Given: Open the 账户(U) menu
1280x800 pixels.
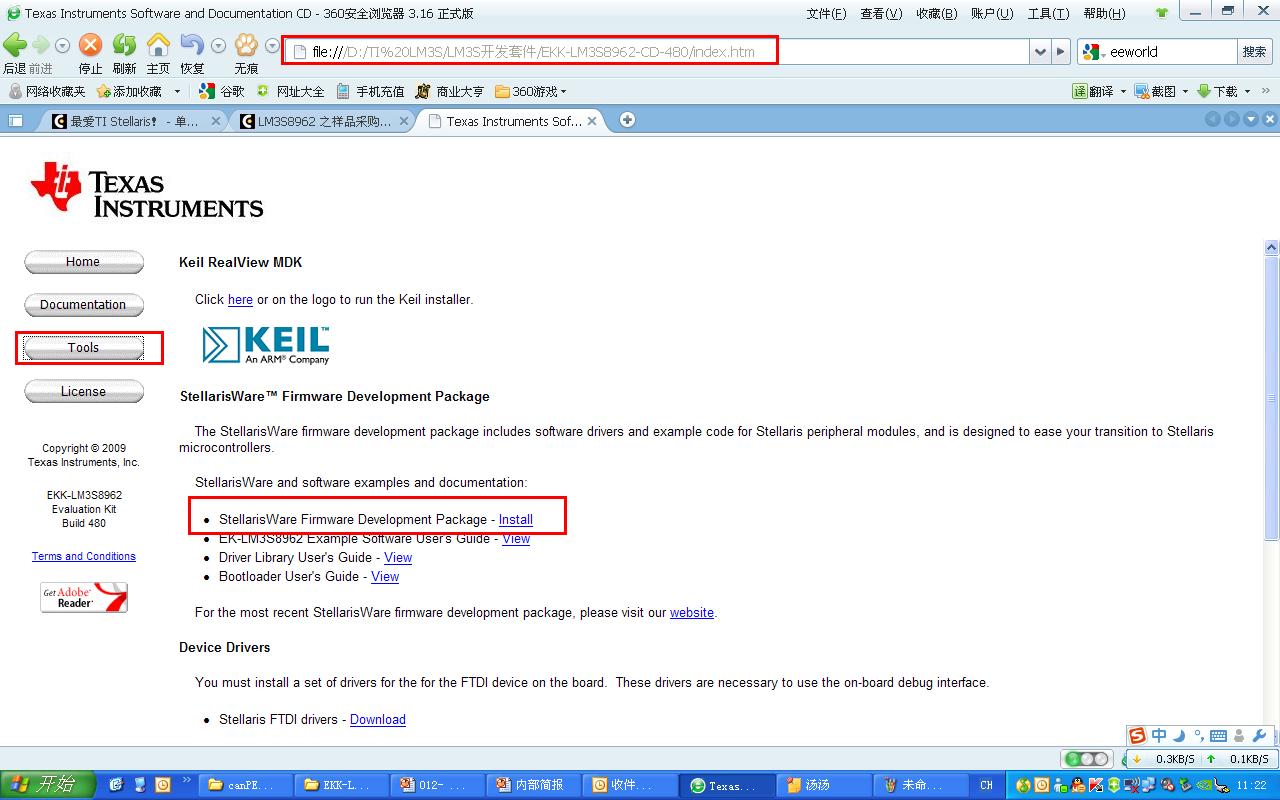Looking at the screenshot, I should point(992,13).
